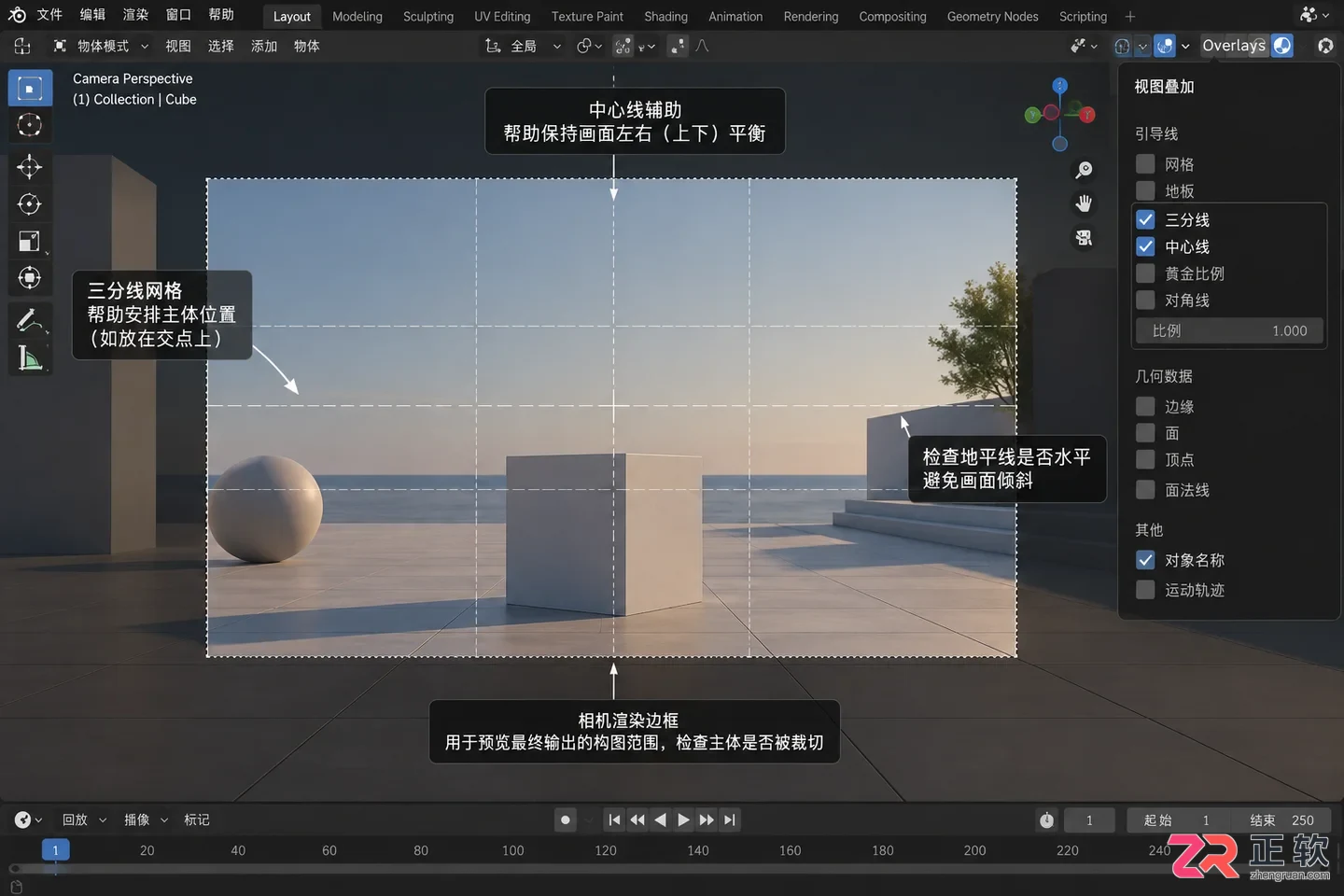Image resolution: width=1344 pixels, height=896 pixels.
Task: Switch to the Geometry Nodes tab
Action: coord(992,17)
